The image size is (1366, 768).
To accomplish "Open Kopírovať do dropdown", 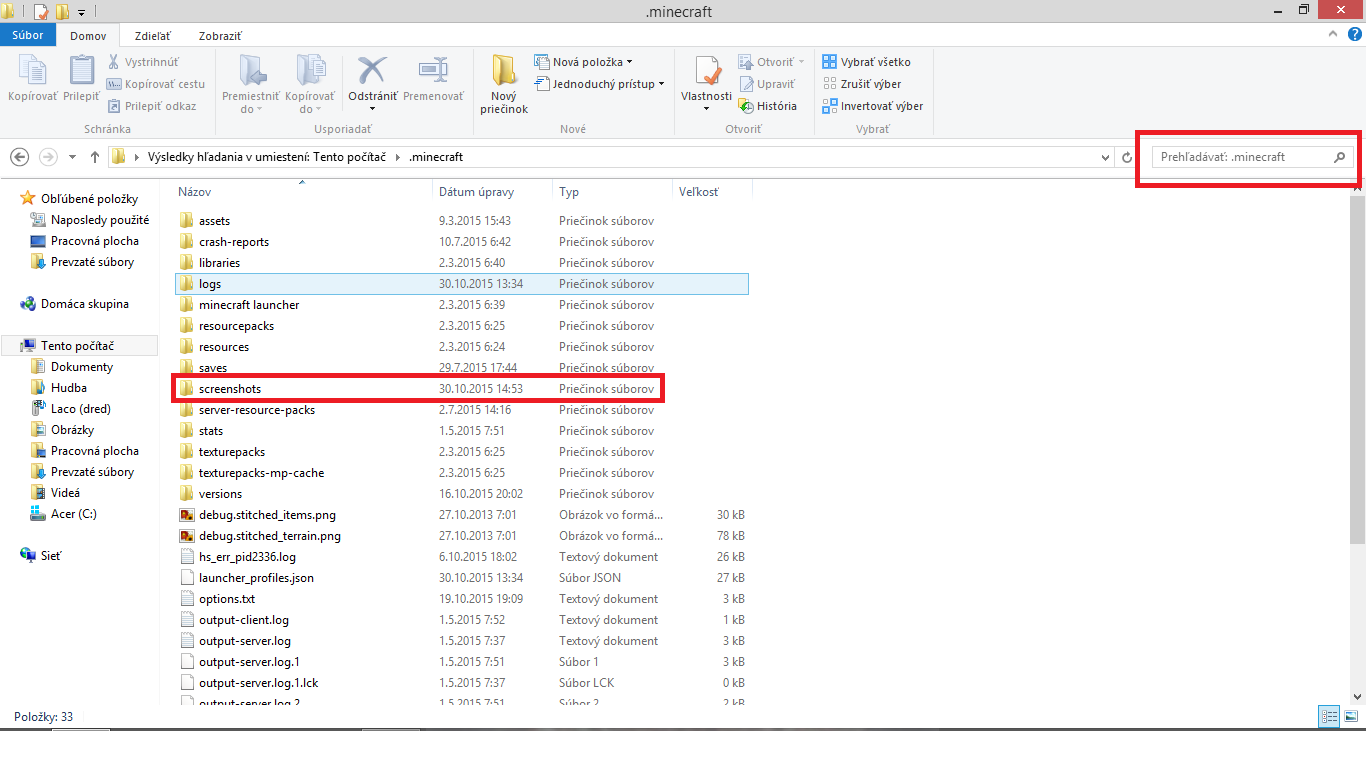I will coord(310,84).
